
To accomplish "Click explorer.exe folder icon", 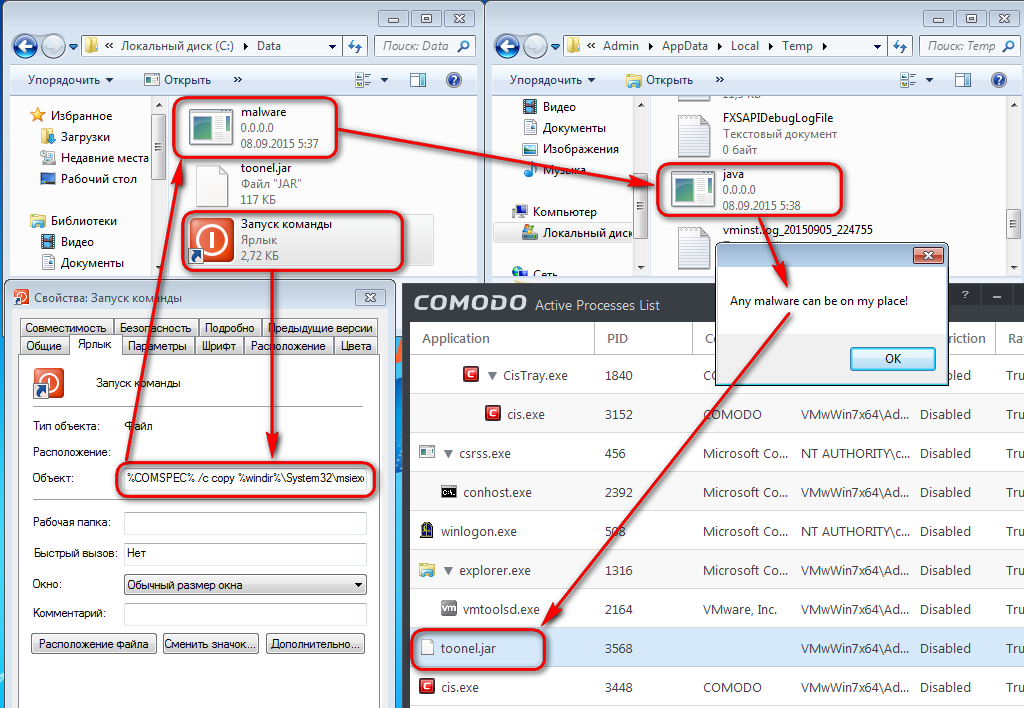I will point(426,570).
